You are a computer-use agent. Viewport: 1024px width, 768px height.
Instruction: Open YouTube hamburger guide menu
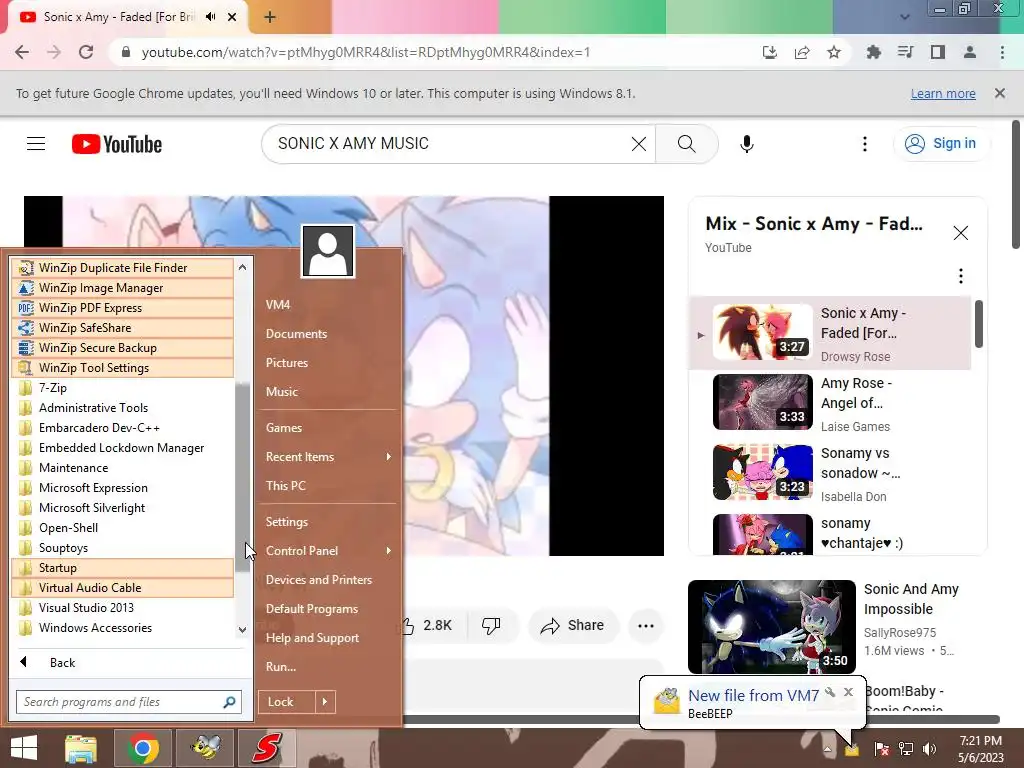point(36,144)
